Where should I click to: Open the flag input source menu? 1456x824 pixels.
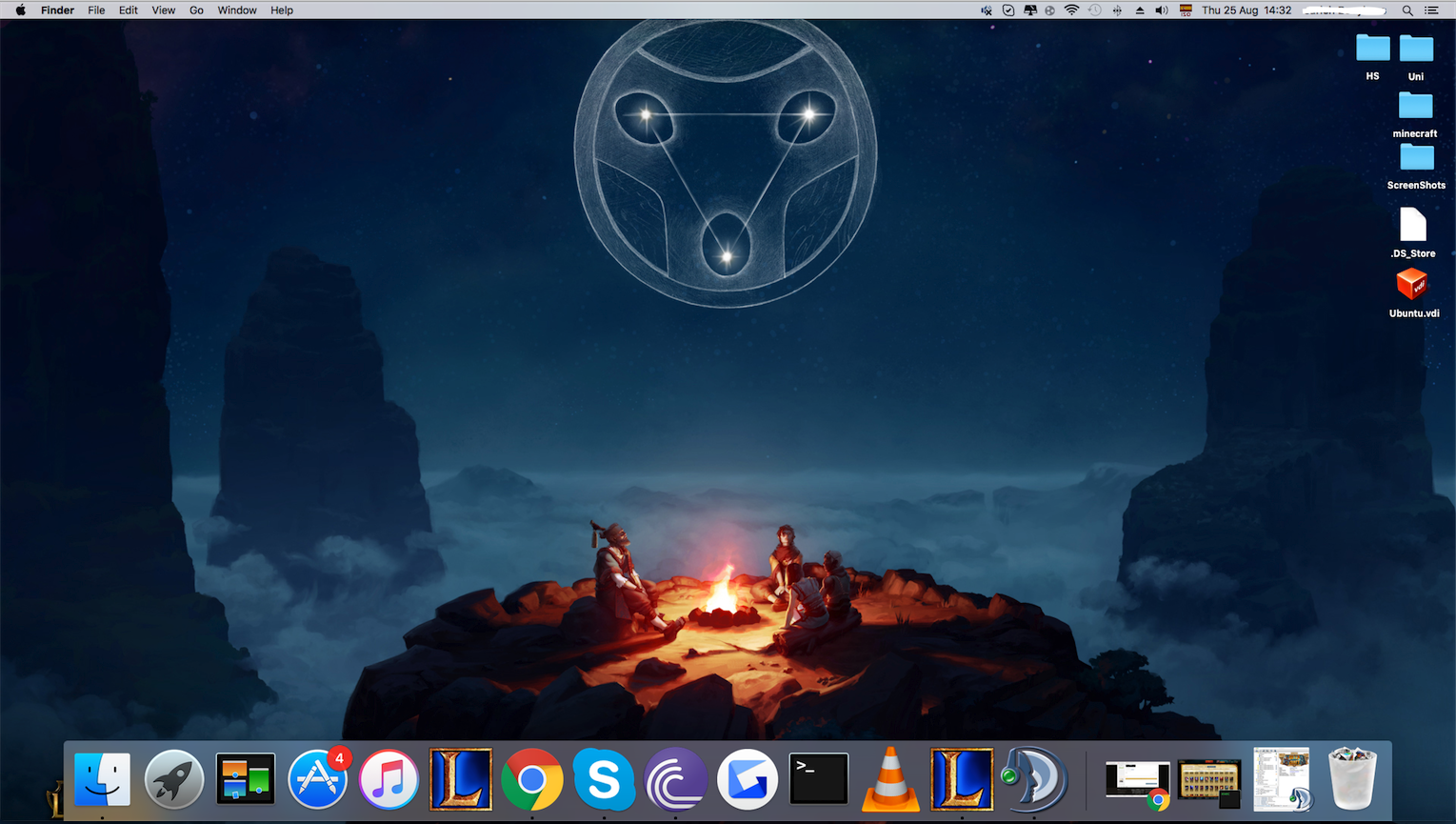(x=1186, y=10)
